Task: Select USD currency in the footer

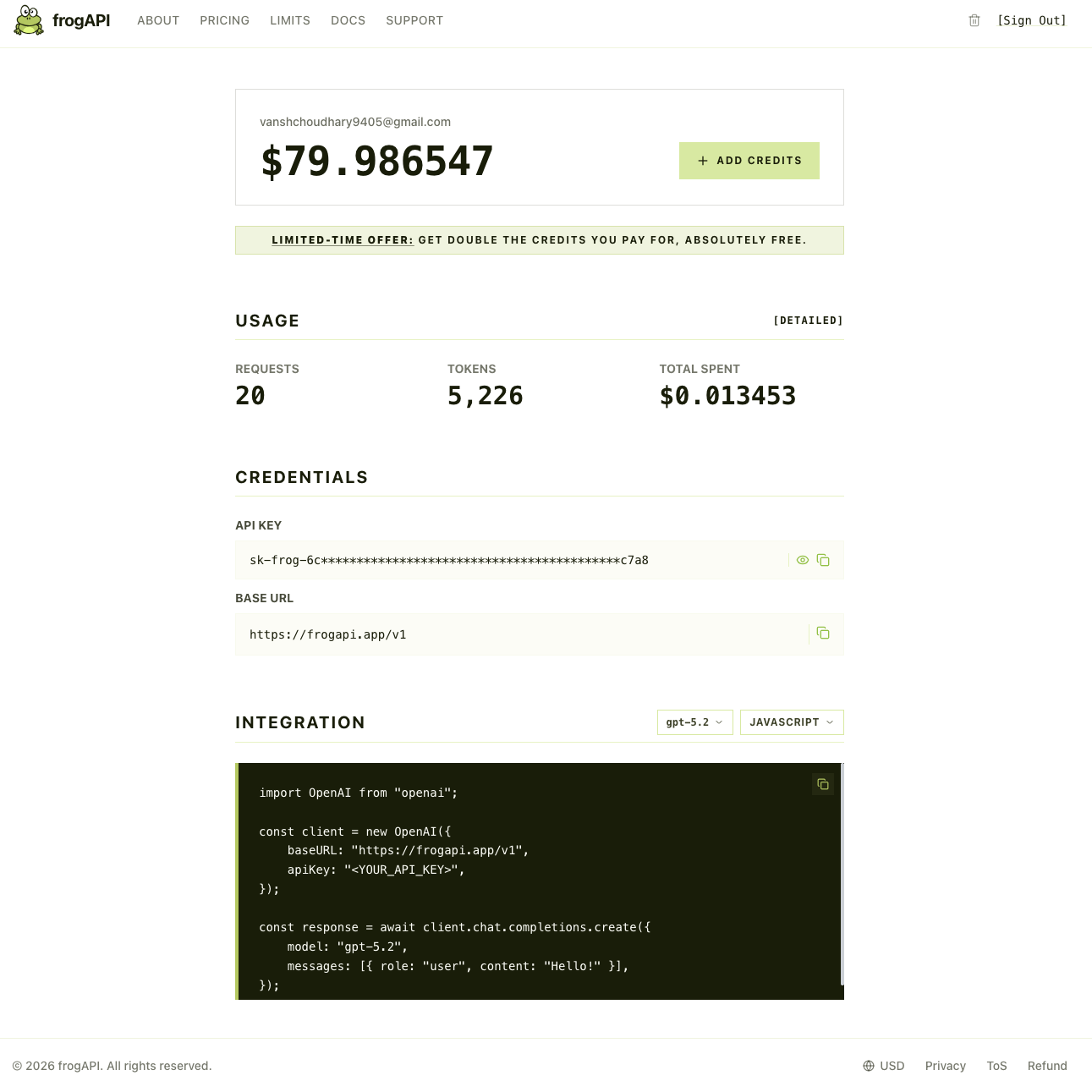Action: click(x=892, y=1066)
